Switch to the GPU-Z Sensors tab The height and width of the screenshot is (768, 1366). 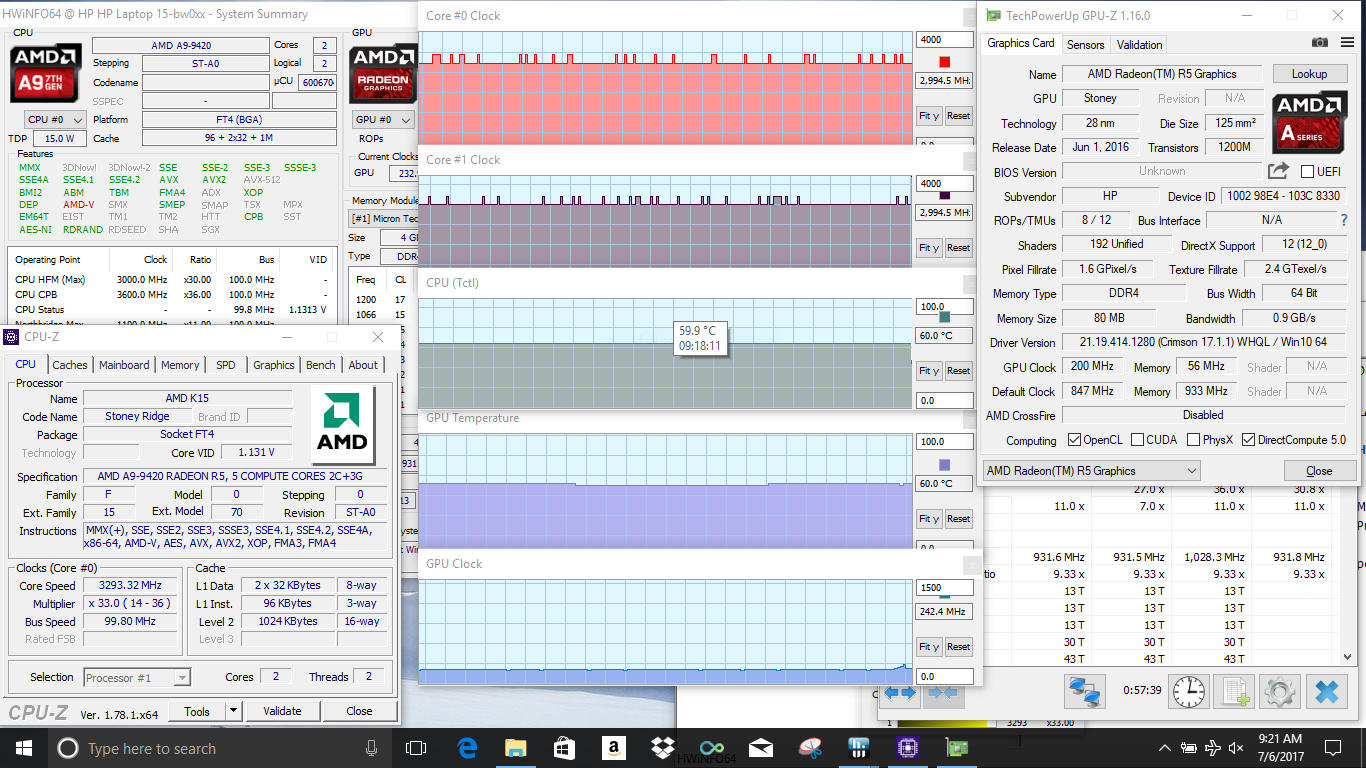pyautogui.click(x=1085, y=45)
